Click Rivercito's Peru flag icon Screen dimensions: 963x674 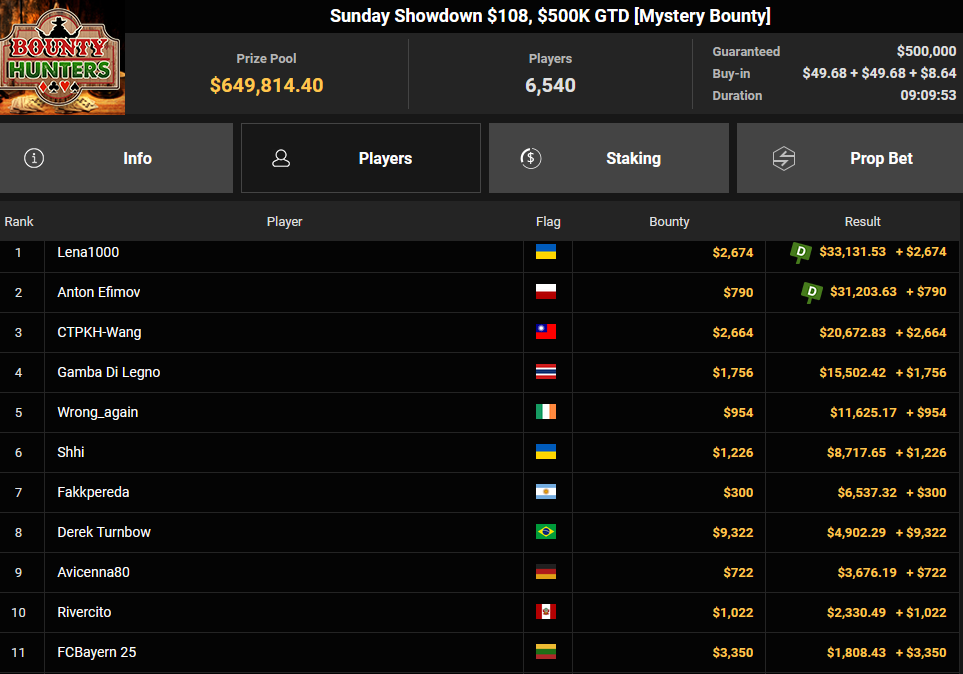pyautogui.click(x=546, y=612)
